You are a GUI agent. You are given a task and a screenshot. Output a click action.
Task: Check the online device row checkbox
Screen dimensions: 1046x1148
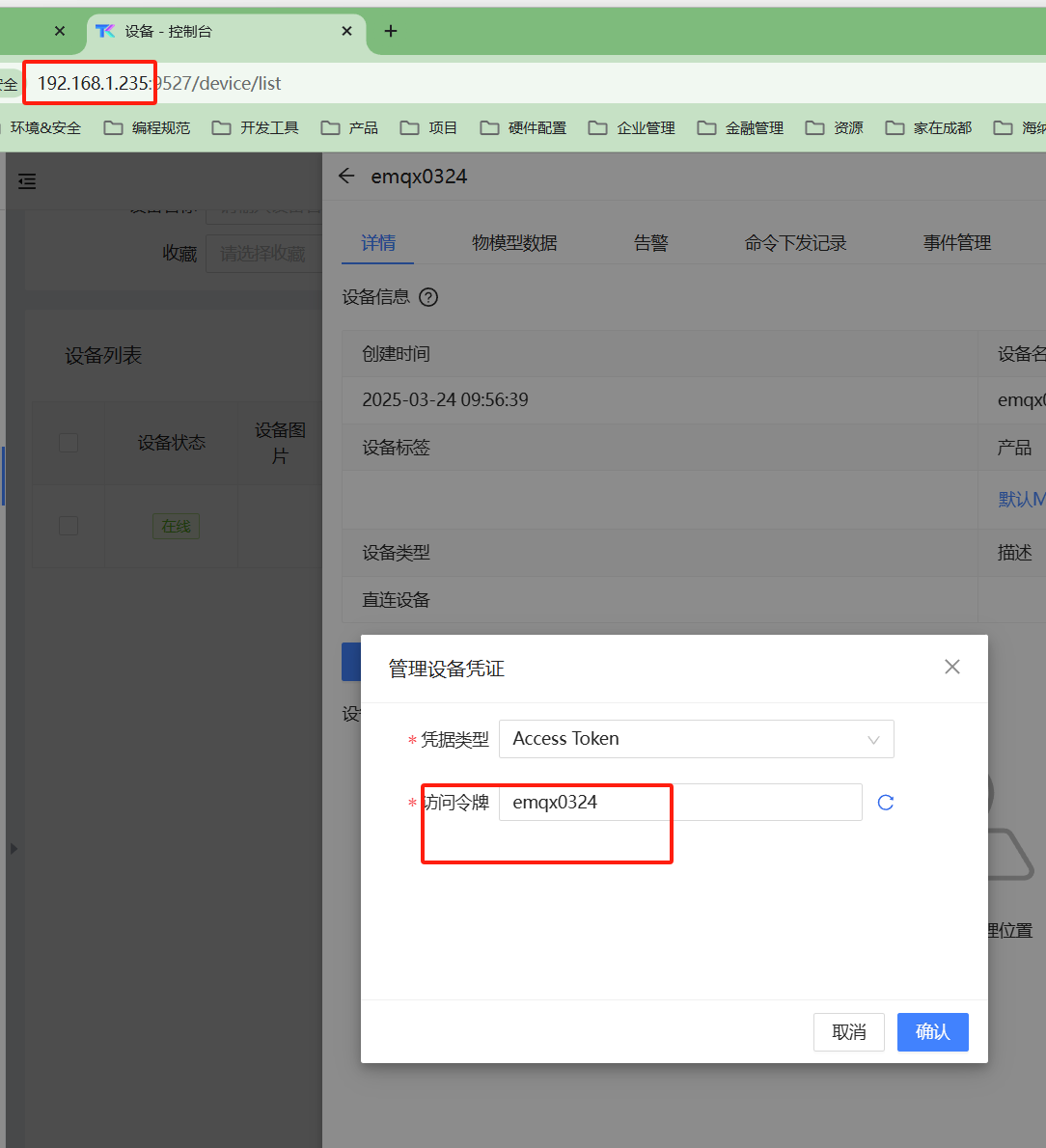pyautogui.click(x=69, y=526)
